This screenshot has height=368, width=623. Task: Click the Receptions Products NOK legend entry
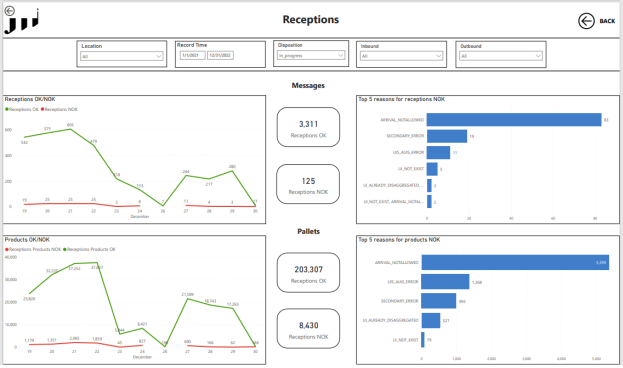pyautogui.click(x=33, y=250)
